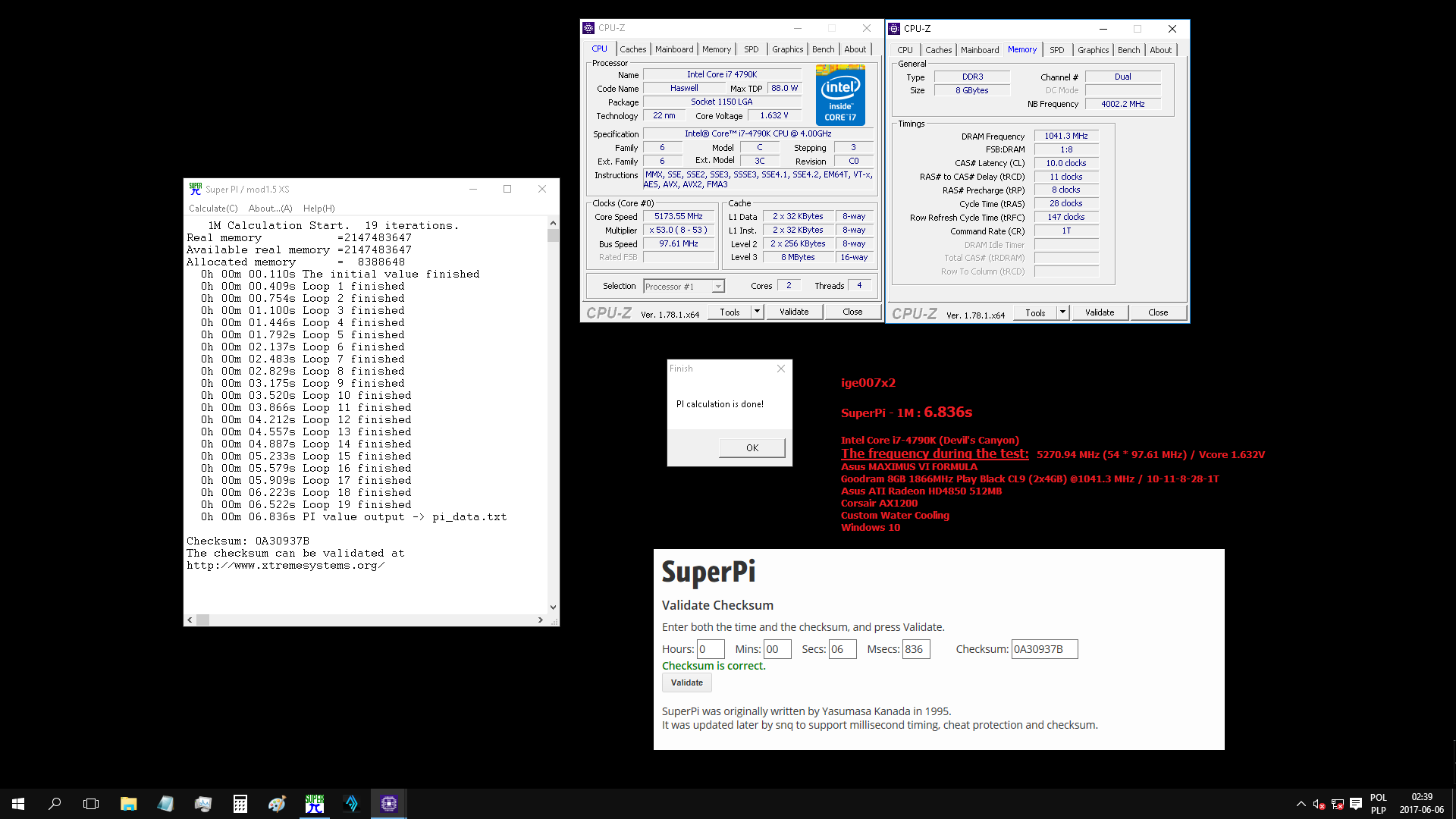1456x819 pixels.
Task: Focus the Checksum input field
Action: tap(1044, 649)
